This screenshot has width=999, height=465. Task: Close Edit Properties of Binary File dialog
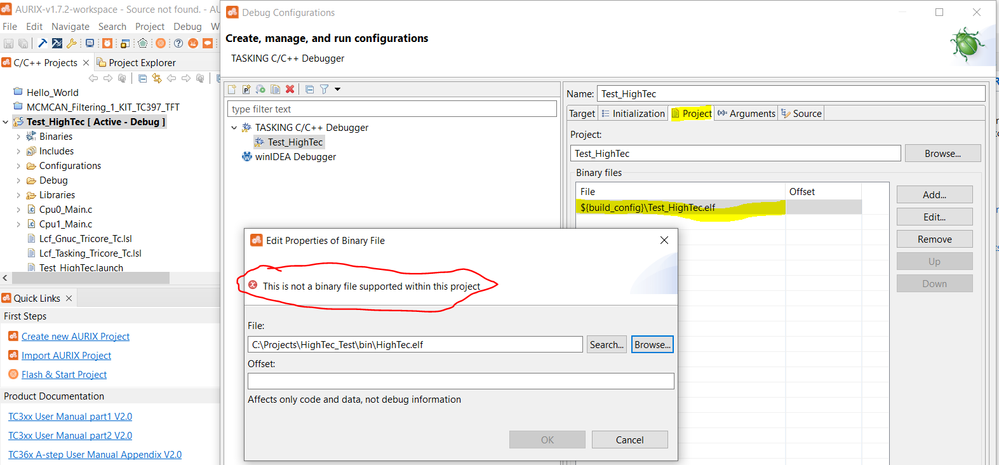coord(664,240)
